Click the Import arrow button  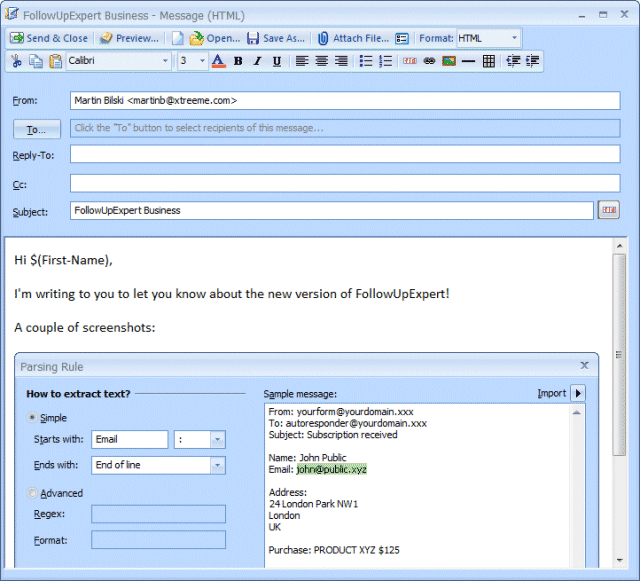point(578,393)
